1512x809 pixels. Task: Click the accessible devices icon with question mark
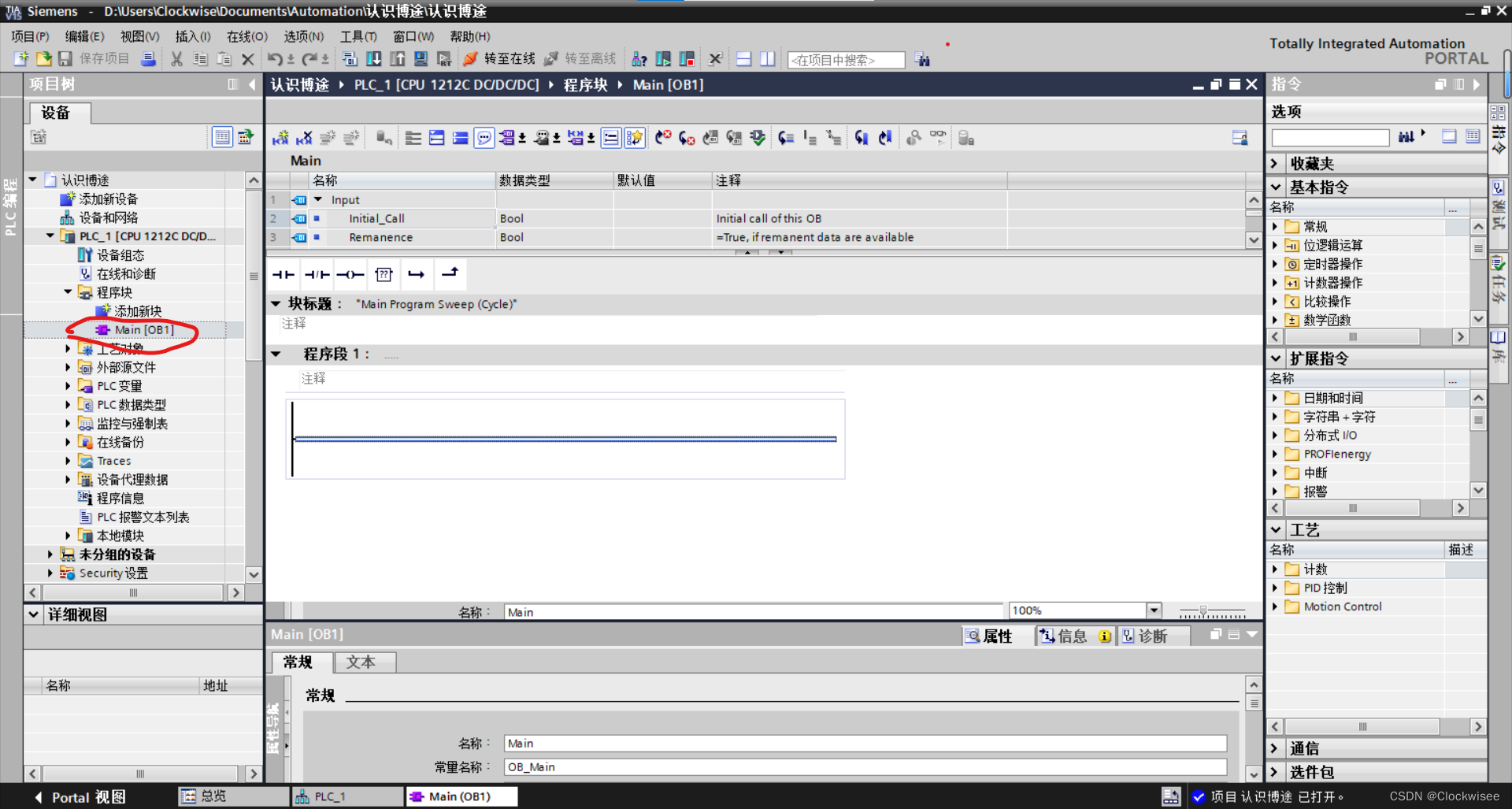point(639,59)
